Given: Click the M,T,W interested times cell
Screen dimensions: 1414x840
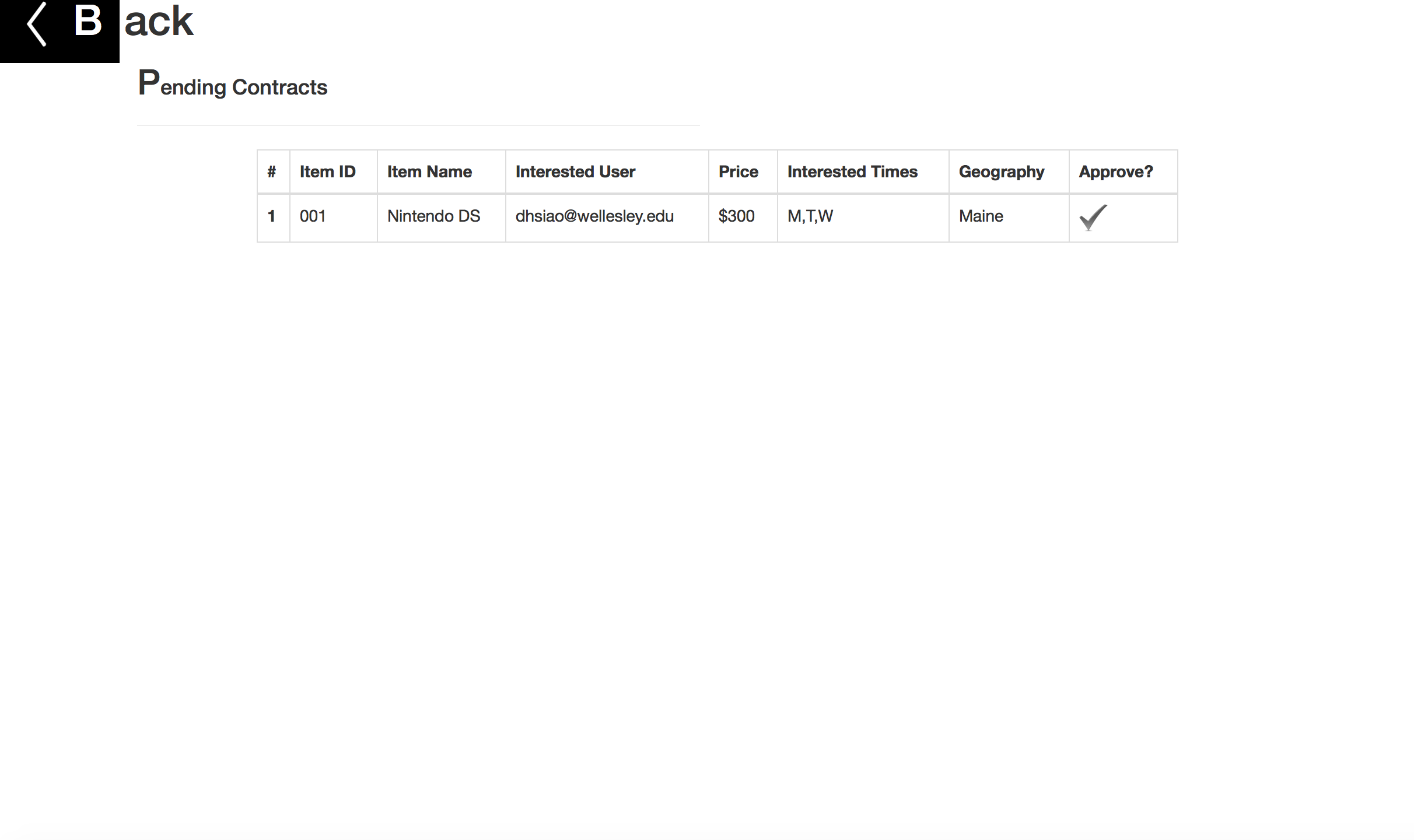Looking at the screenshot, I should 810,216.
